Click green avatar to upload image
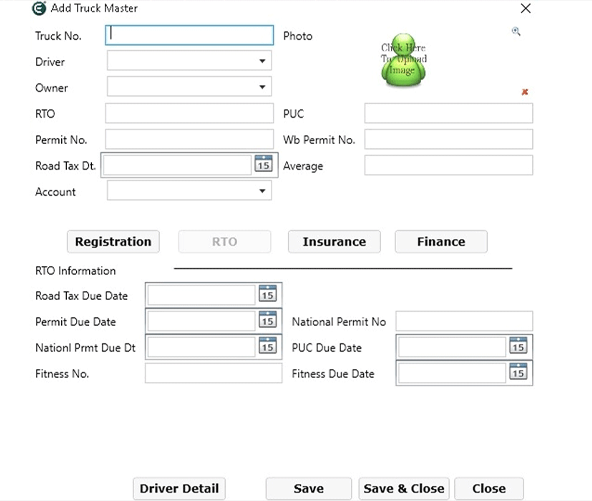Viewport: 592px width, 501px height. pyautogui.click(x=404, y=60)
